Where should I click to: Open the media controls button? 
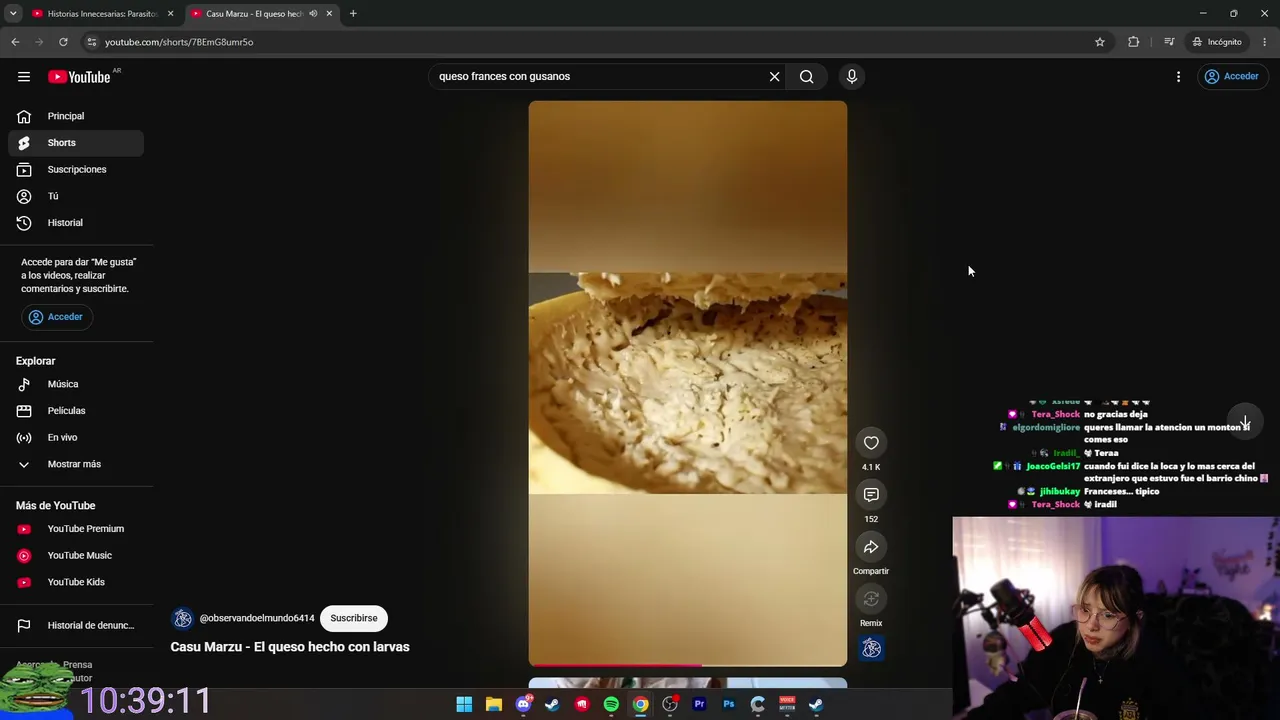pyautogui.click(x=1169, y=42)
